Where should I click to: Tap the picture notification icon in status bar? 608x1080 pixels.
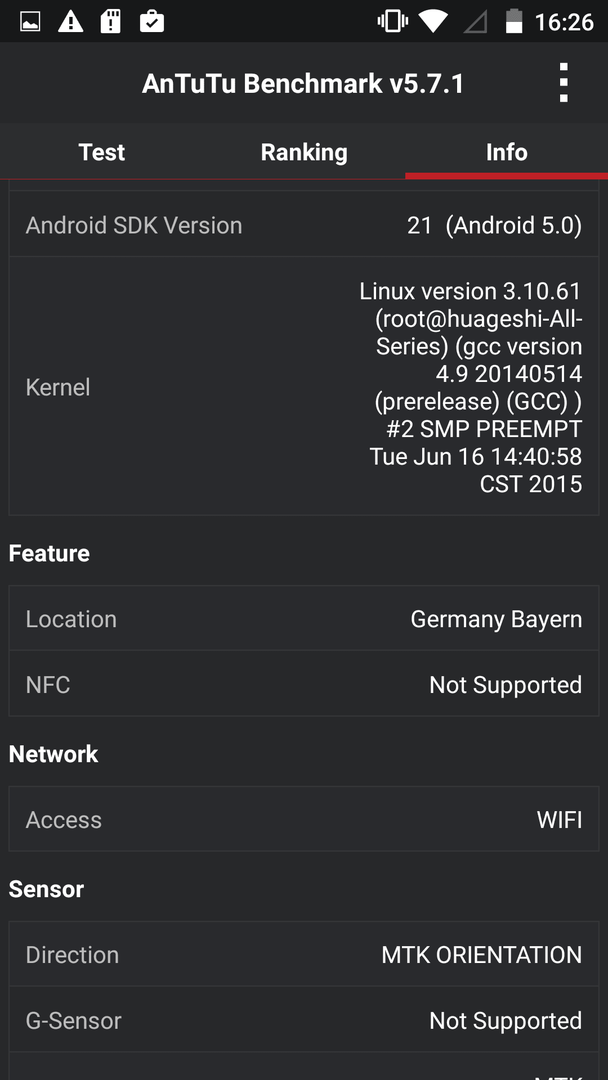[30, 22]
